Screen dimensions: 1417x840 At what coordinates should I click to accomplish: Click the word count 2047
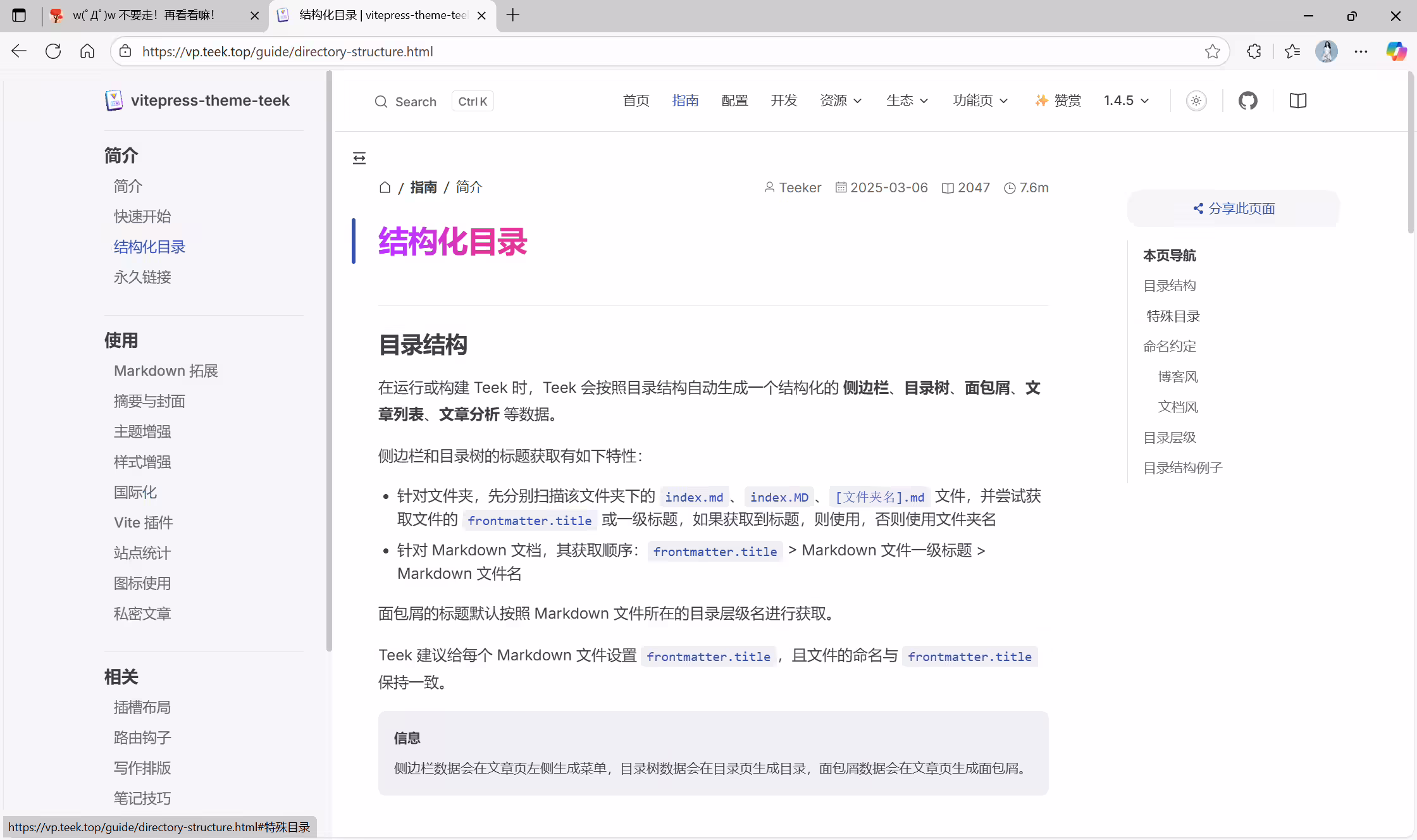click(966, 188)
